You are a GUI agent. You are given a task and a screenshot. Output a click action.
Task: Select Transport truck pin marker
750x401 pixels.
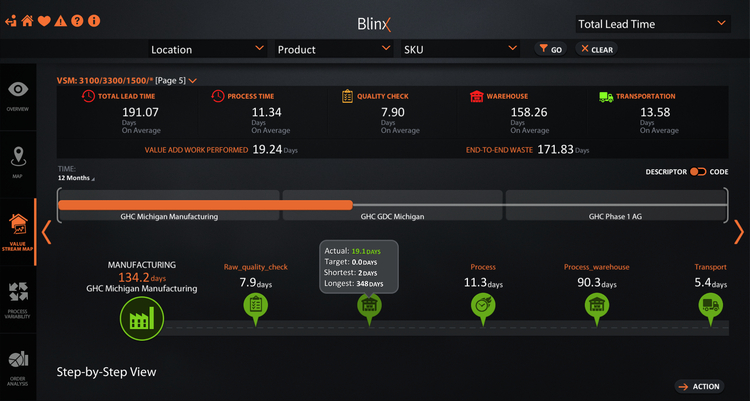[x=710, y=309]
